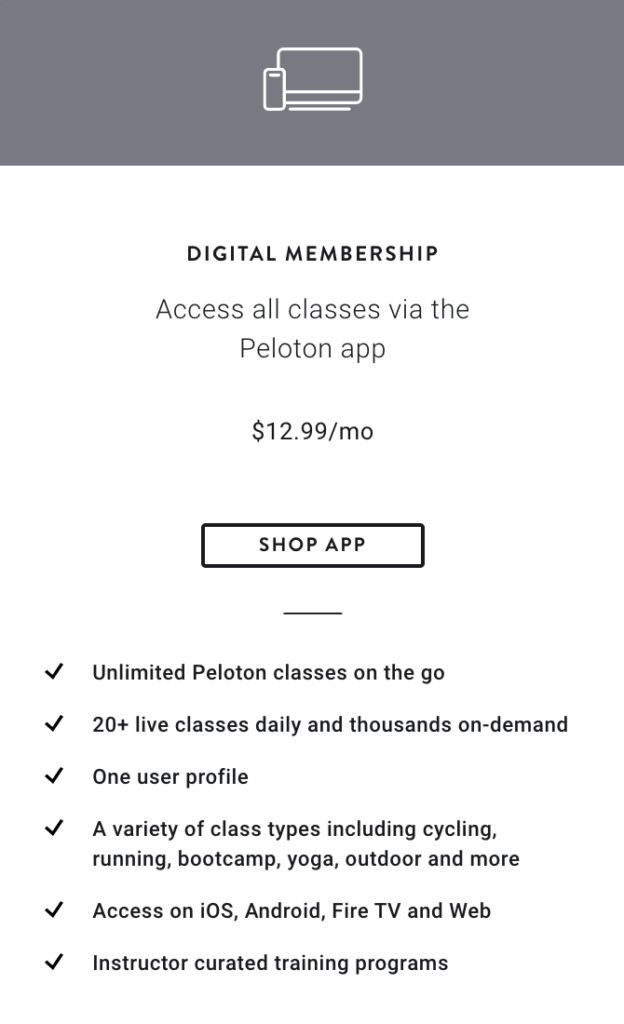Click the checkmark beside Access on iOS
This screenshot has height=1024, width=624.
point(54,910)
